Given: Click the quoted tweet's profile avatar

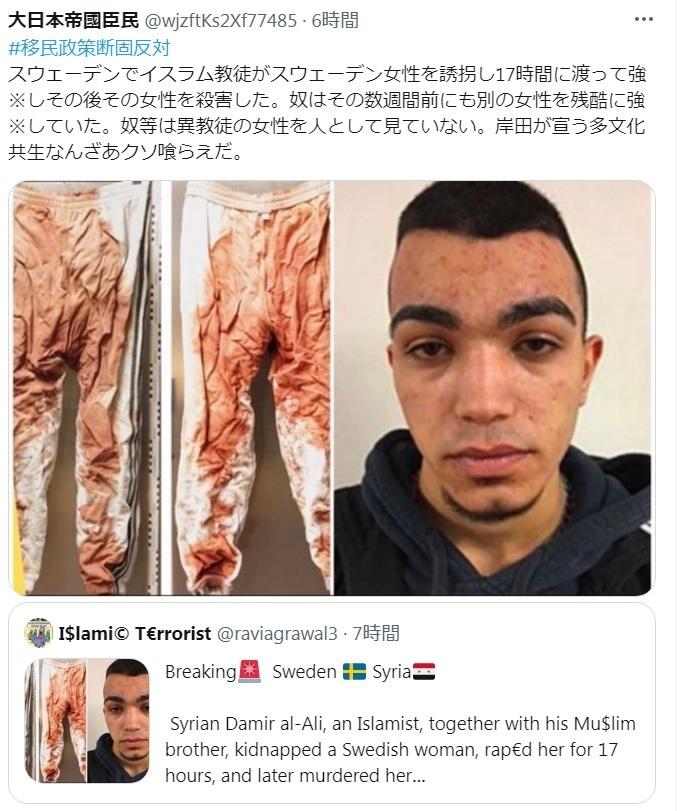Looking at the screenshot, I should [x=38, y=633].
